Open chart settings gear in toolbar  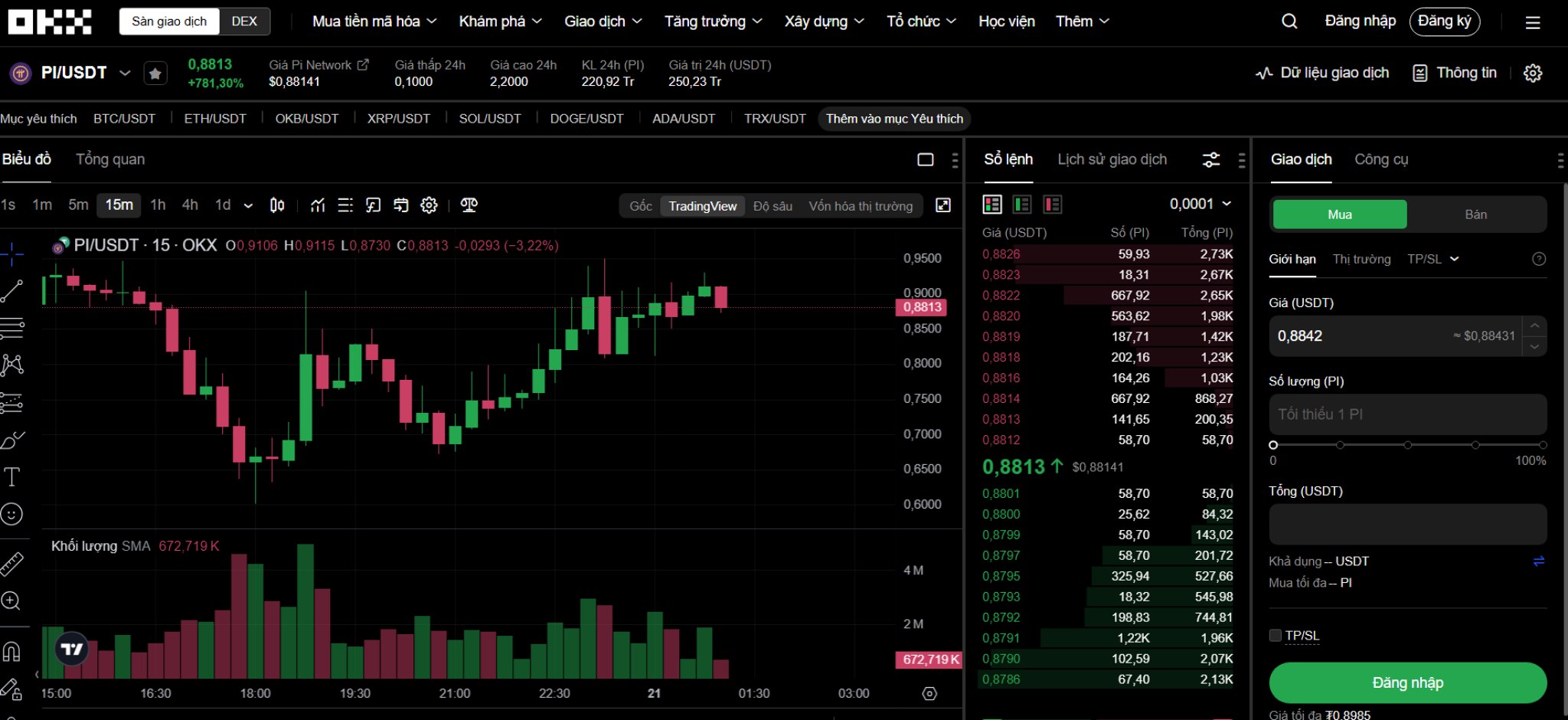429,205
